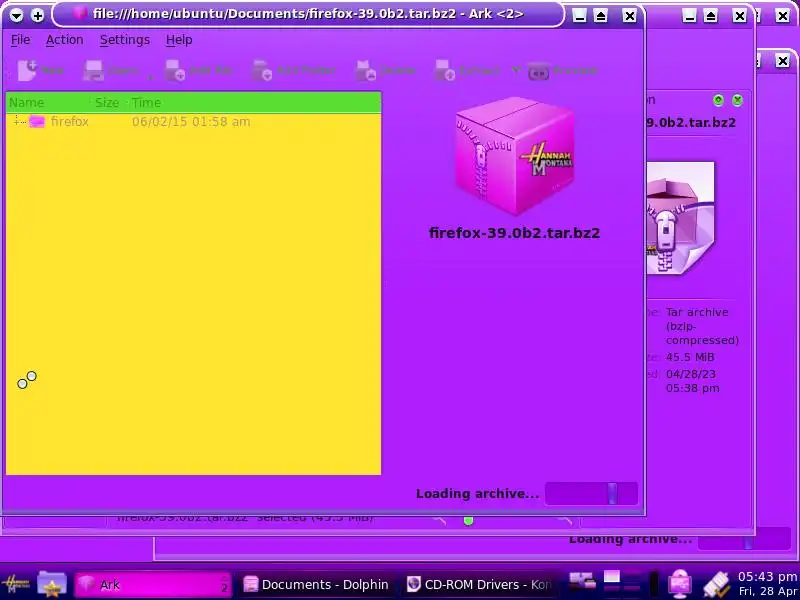
Task: Click the green zoom slider dot in Dolphin status bar
Action: click(x=468, y=521)
